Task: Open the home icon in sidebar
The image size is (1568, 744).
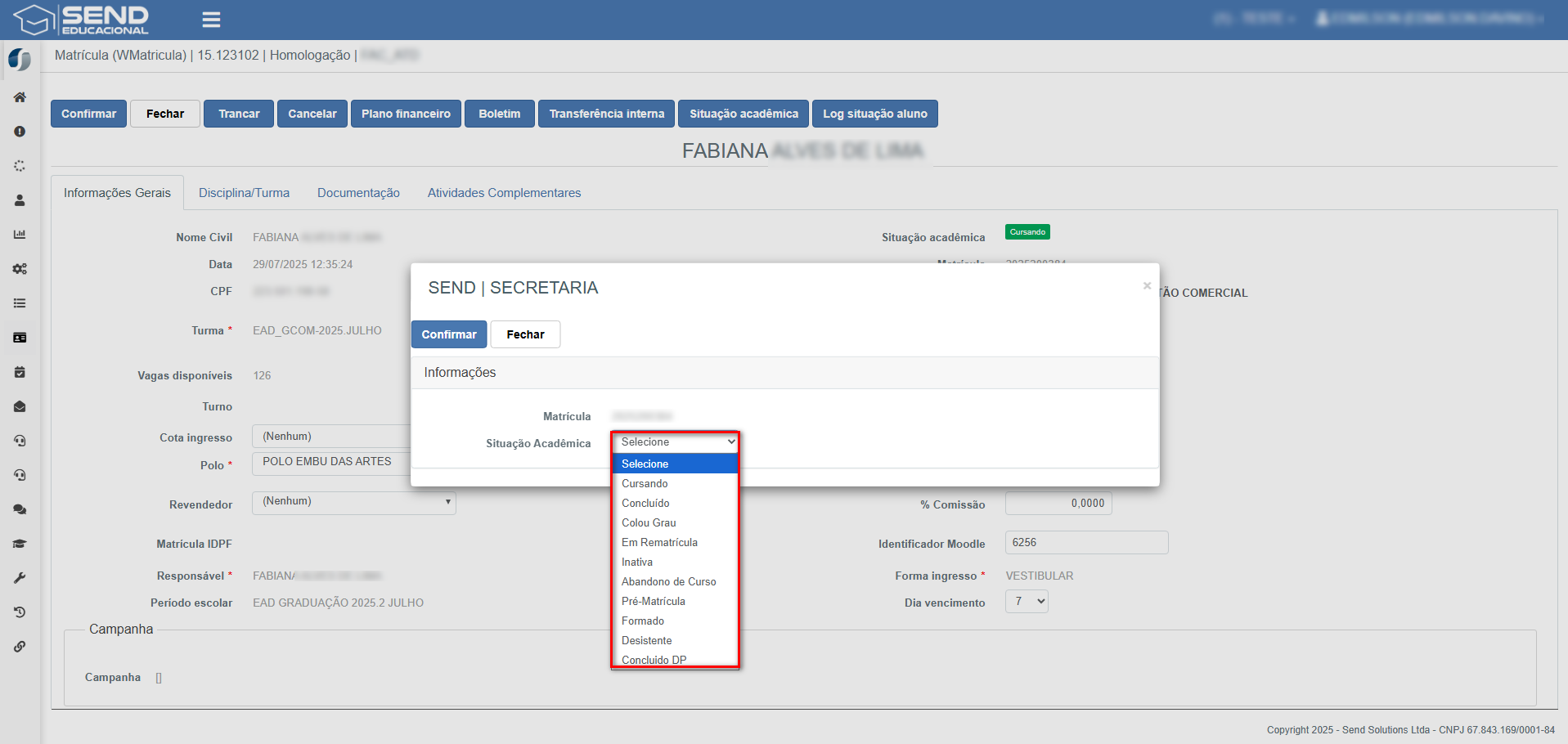Action: [x=20, y=97]
